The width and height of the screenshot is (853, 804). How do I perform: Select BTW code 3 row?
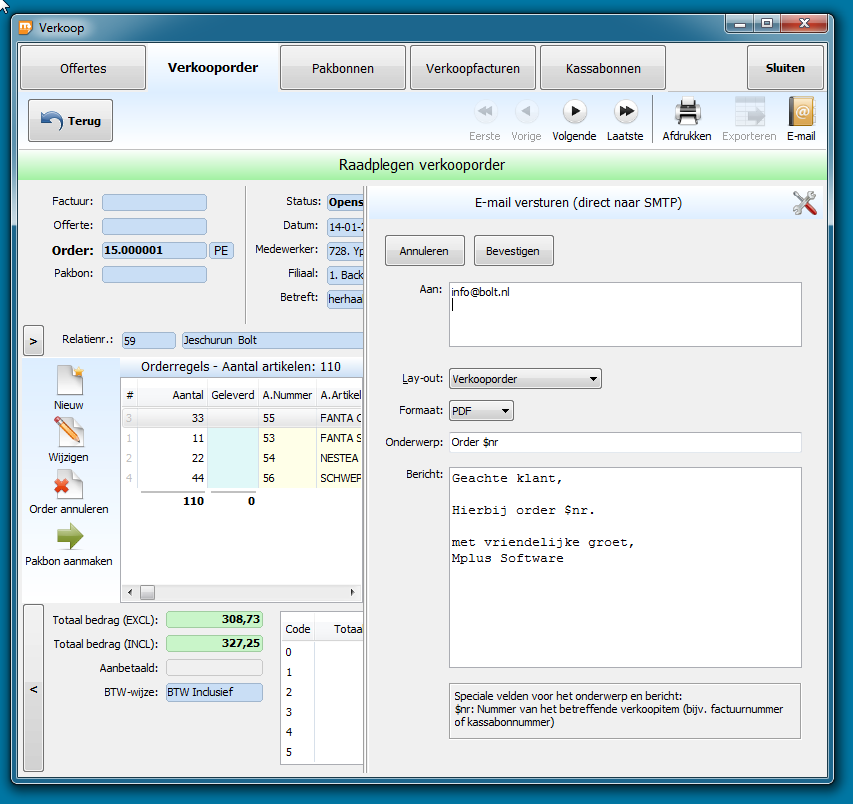coord(322,712)
